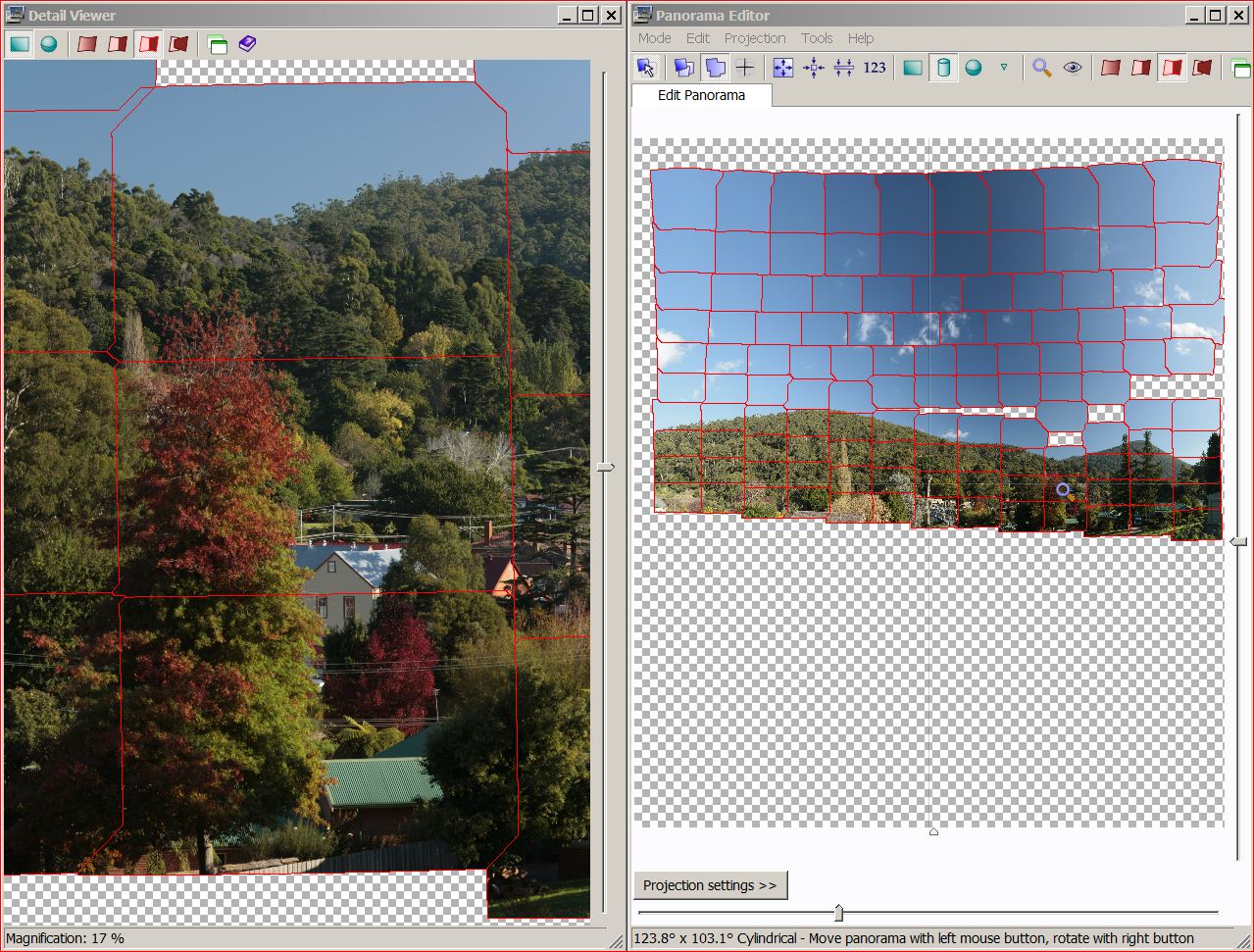Open the Projection menu
This screenshot has height=952, width=1254.
755,38
